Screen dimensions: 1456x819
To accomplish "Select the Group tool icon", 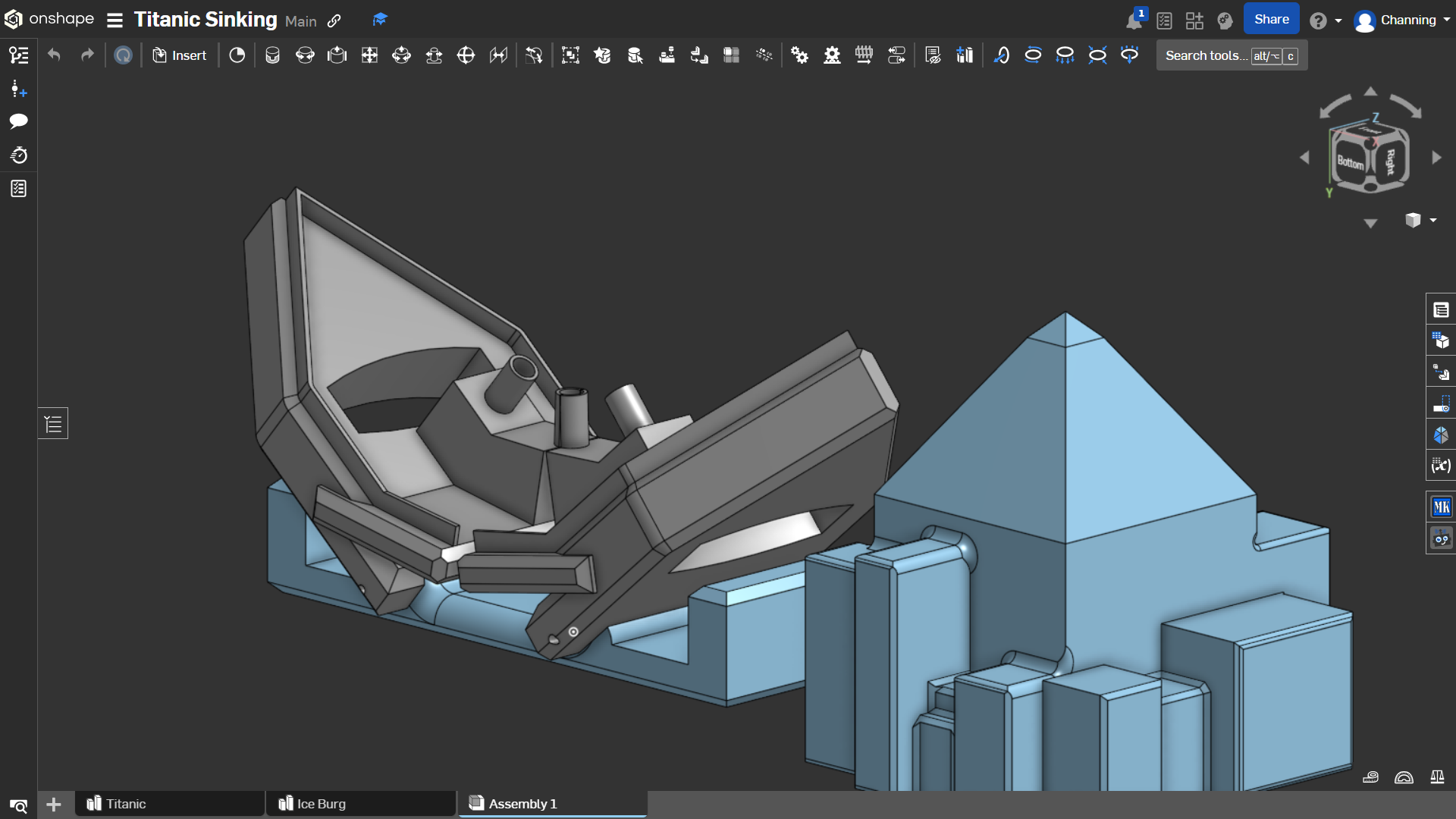I will click(570, 55).
